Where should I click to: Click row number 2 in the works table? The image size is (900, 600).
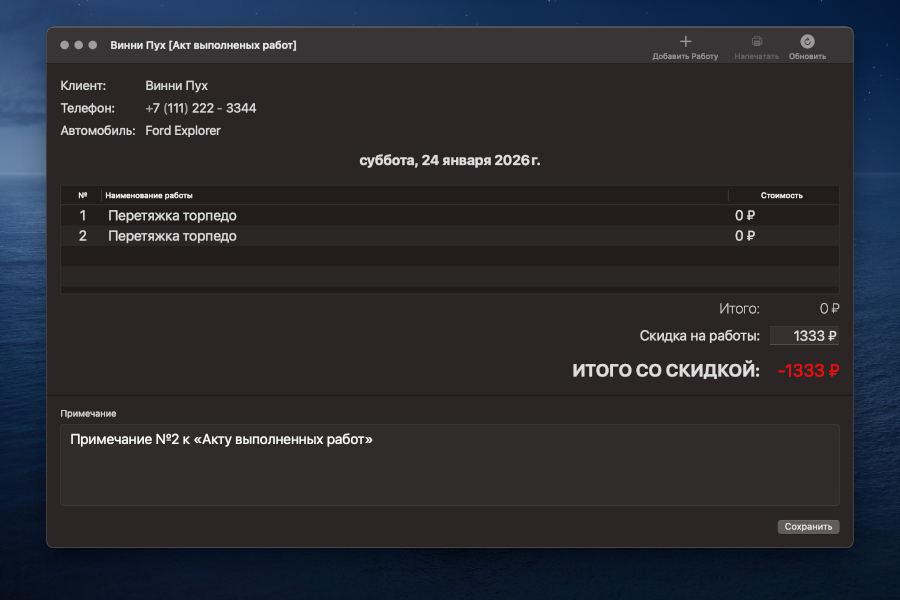(83, 236)
